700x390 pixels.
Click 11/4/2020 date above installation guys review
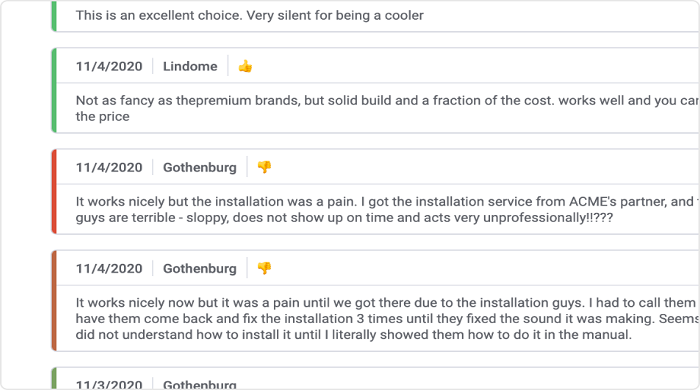click(x=109, y=269)
